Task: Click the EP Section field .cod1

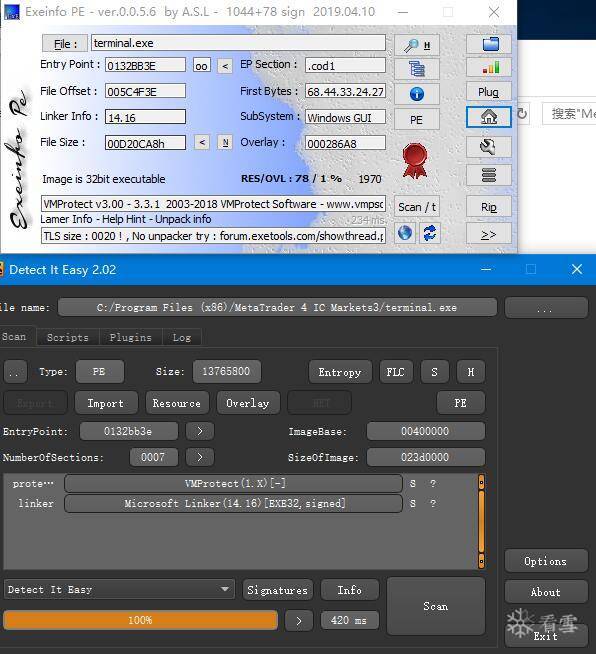Action: point(345,65)
